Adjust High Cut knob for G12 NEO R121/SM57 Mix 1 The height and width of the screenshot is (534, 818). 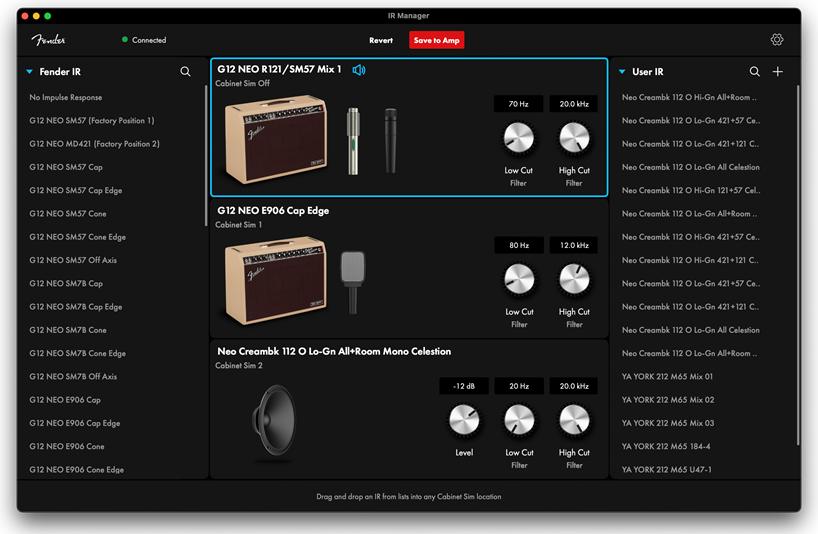574,138
